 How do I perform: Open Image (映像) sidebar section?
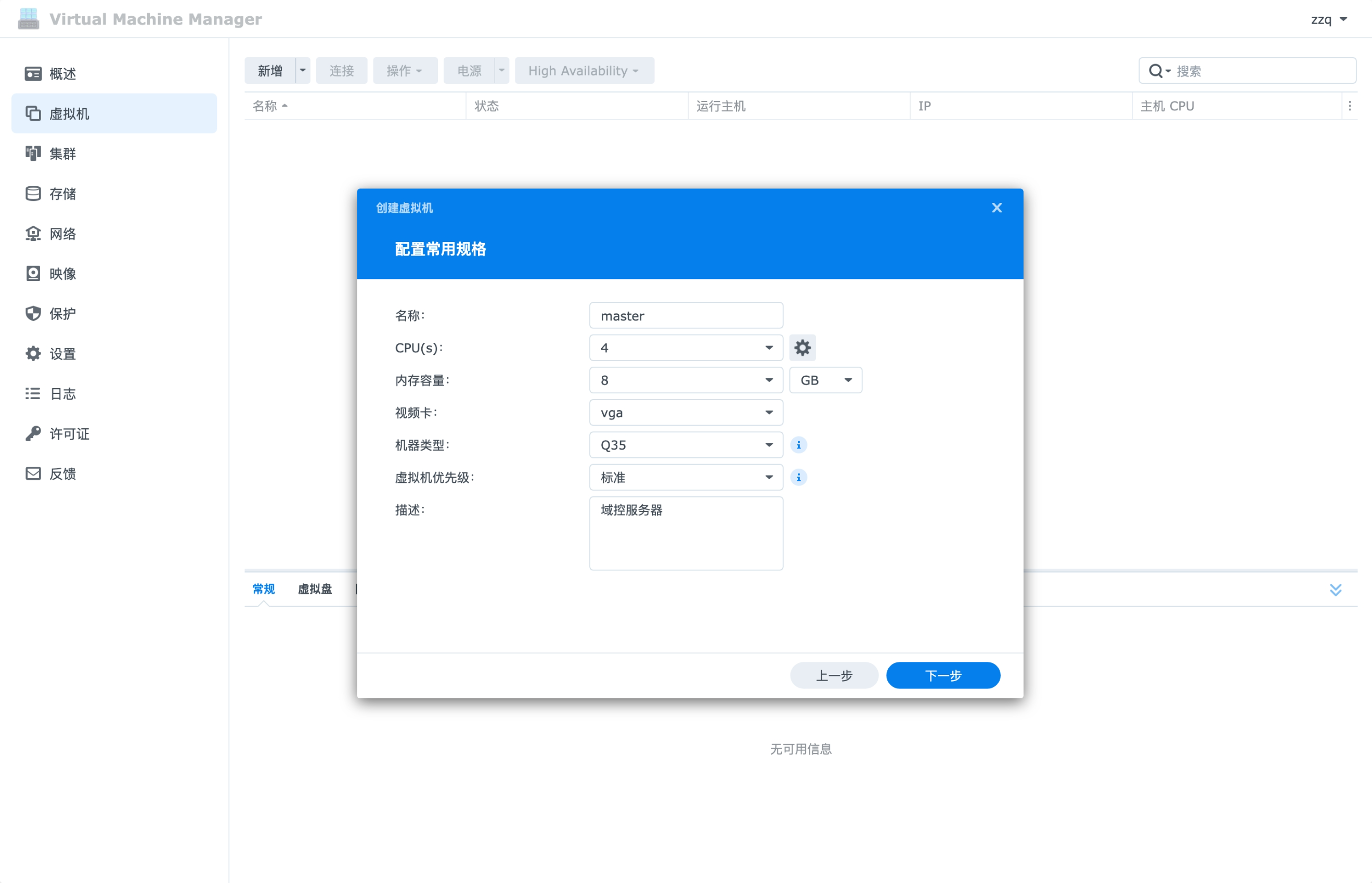tap(62, 274)
